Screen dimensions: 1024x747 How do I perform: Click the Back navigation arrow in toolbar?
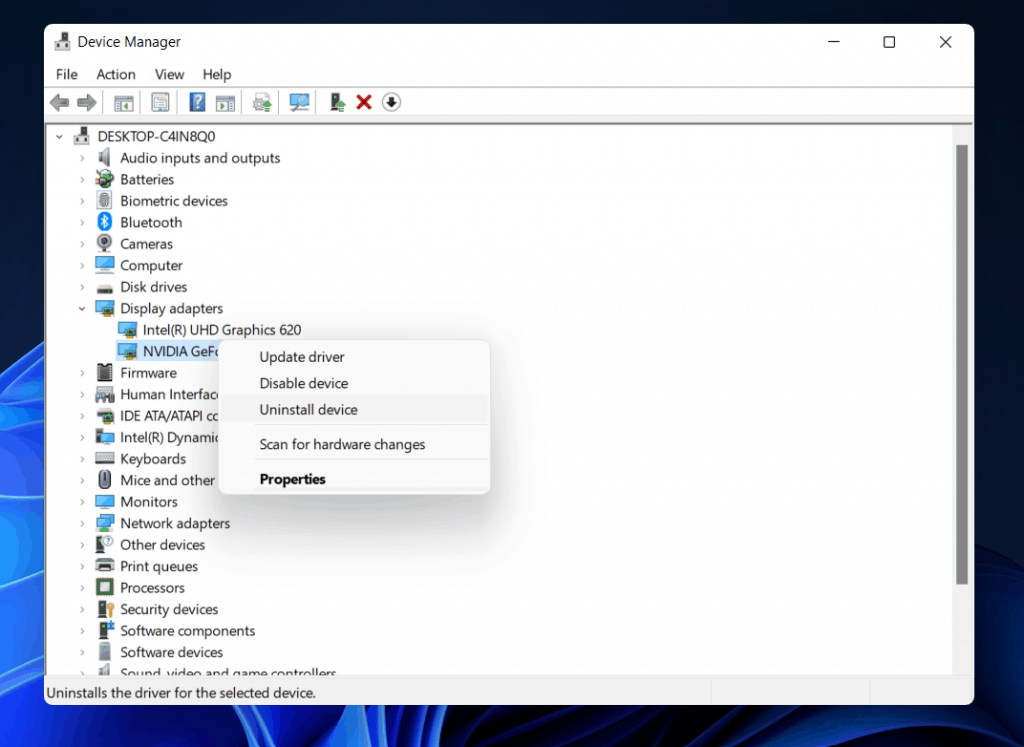click(60, 102)
